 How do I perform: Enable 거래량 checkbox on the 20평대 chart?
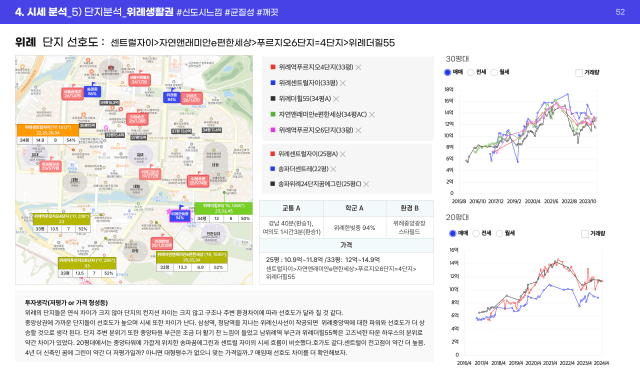pos(584,234)
